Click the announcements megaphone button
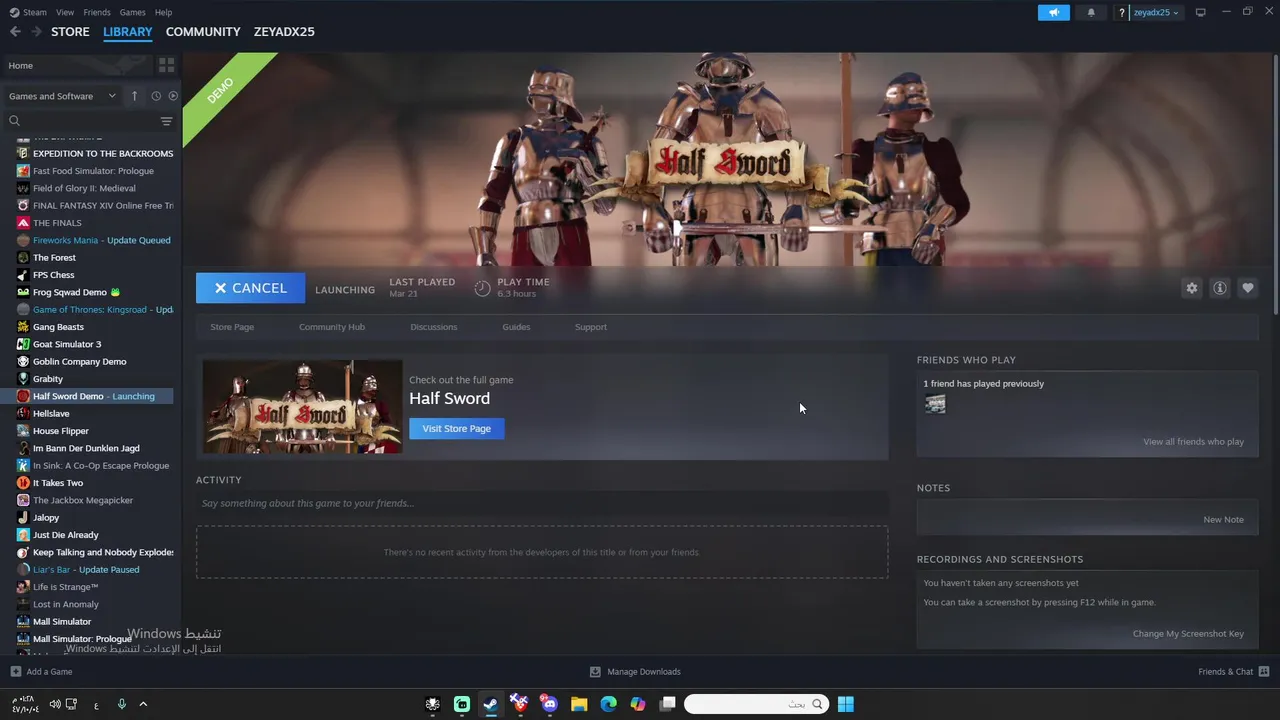The image size is (1280, 720). [x=1054, y=12]
